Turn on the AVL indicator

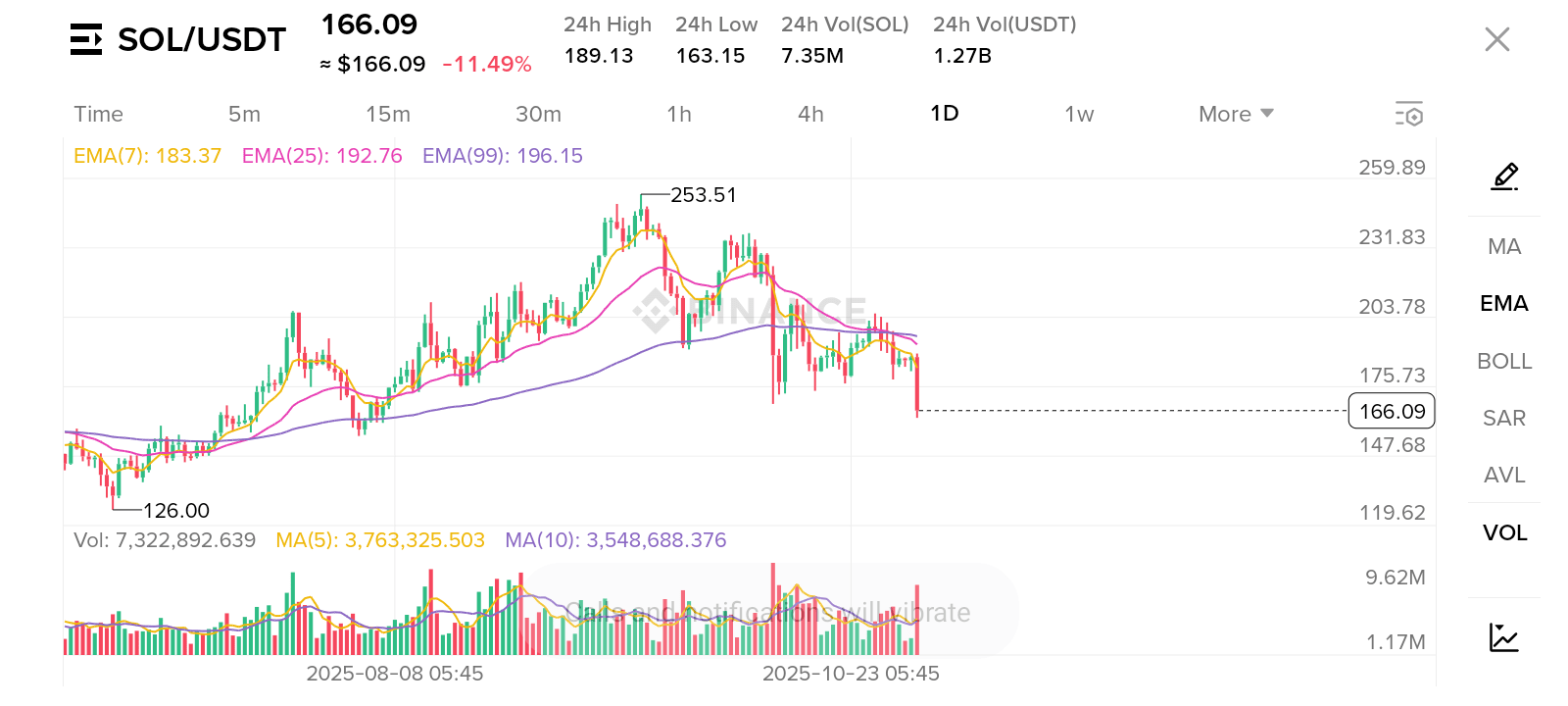pos(1504,476)
